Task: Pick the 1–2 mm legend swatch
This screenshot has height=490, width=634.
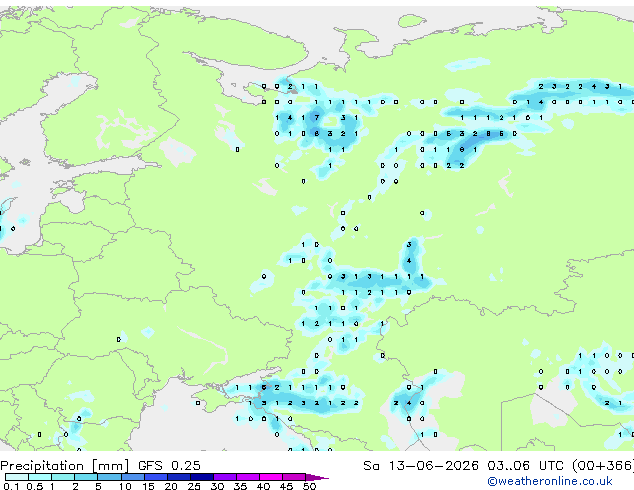Action: pyautogui.click(x=63, y=477)
